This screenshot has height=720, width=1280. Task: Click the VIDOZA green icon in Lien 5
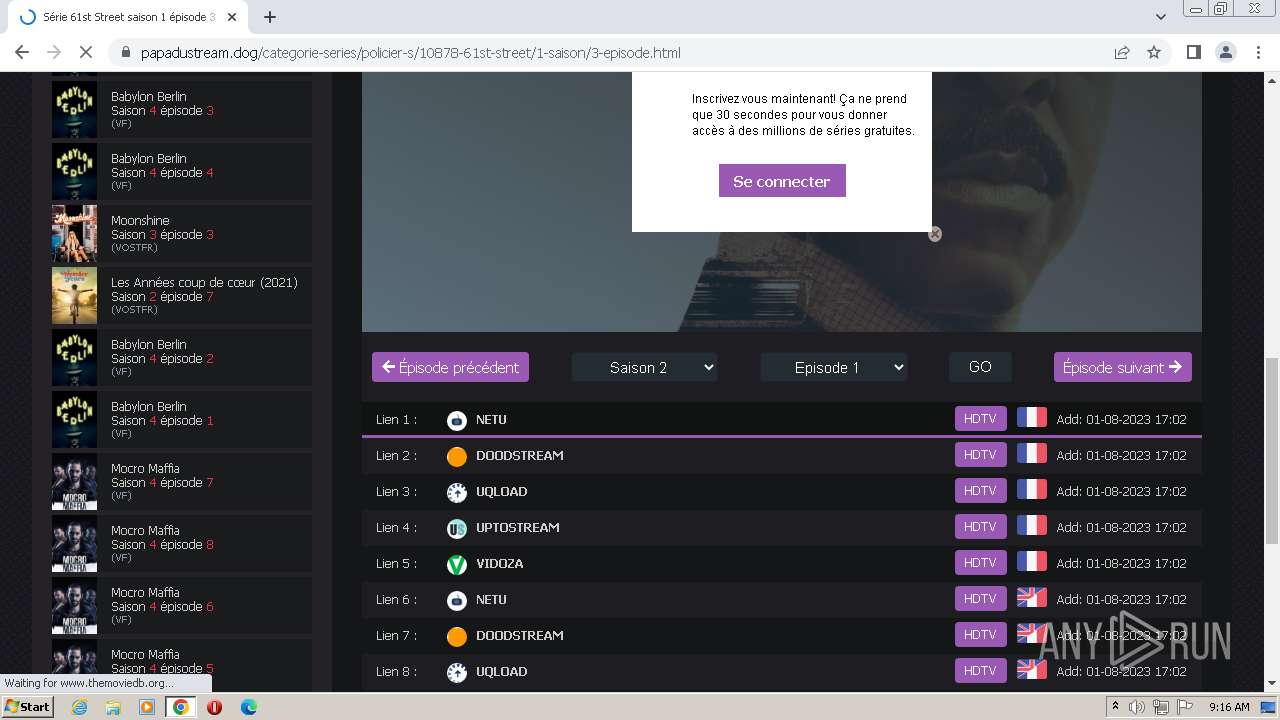tap(457, 564)
